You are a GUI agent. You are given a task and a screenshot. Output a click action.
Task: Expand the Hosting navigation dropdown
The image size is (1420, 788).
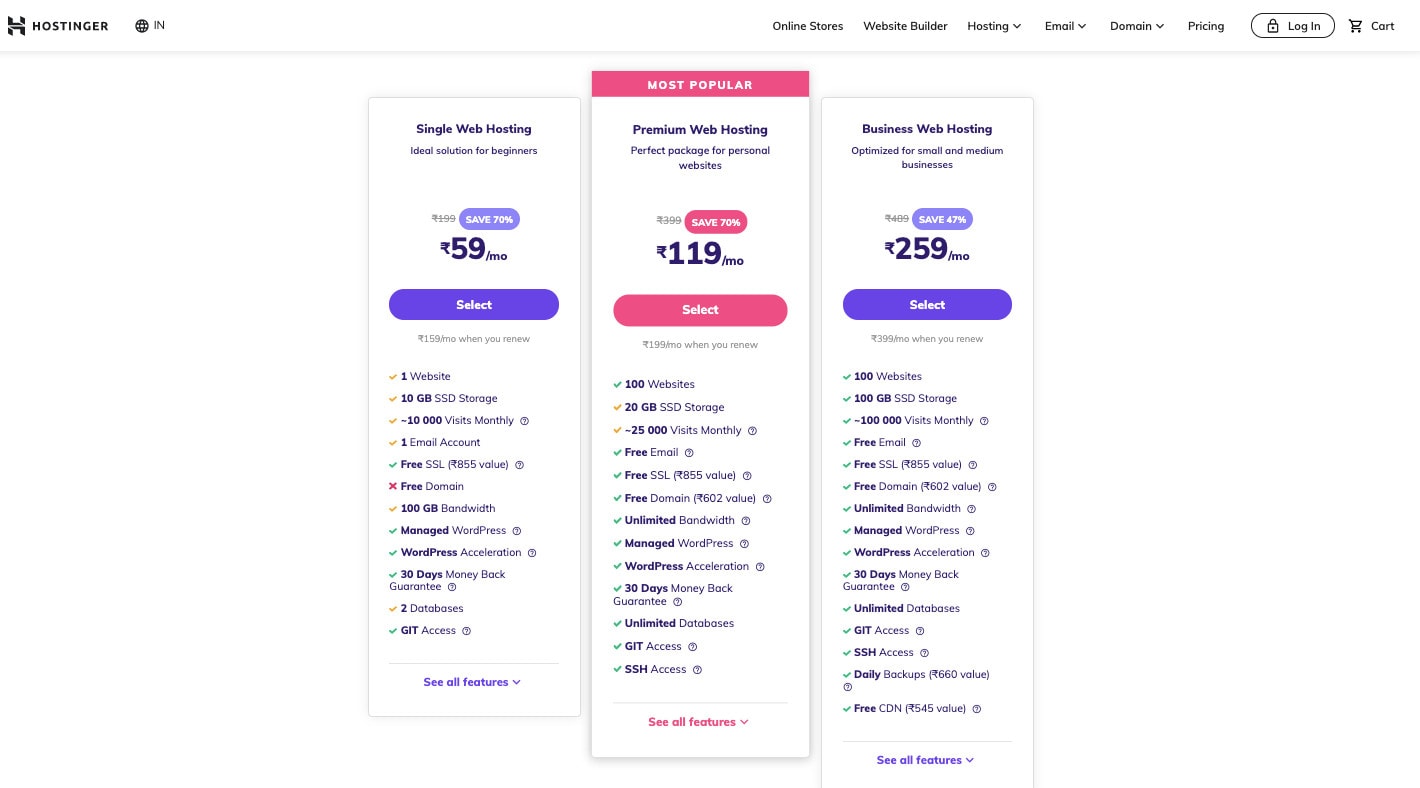(993, 26)
